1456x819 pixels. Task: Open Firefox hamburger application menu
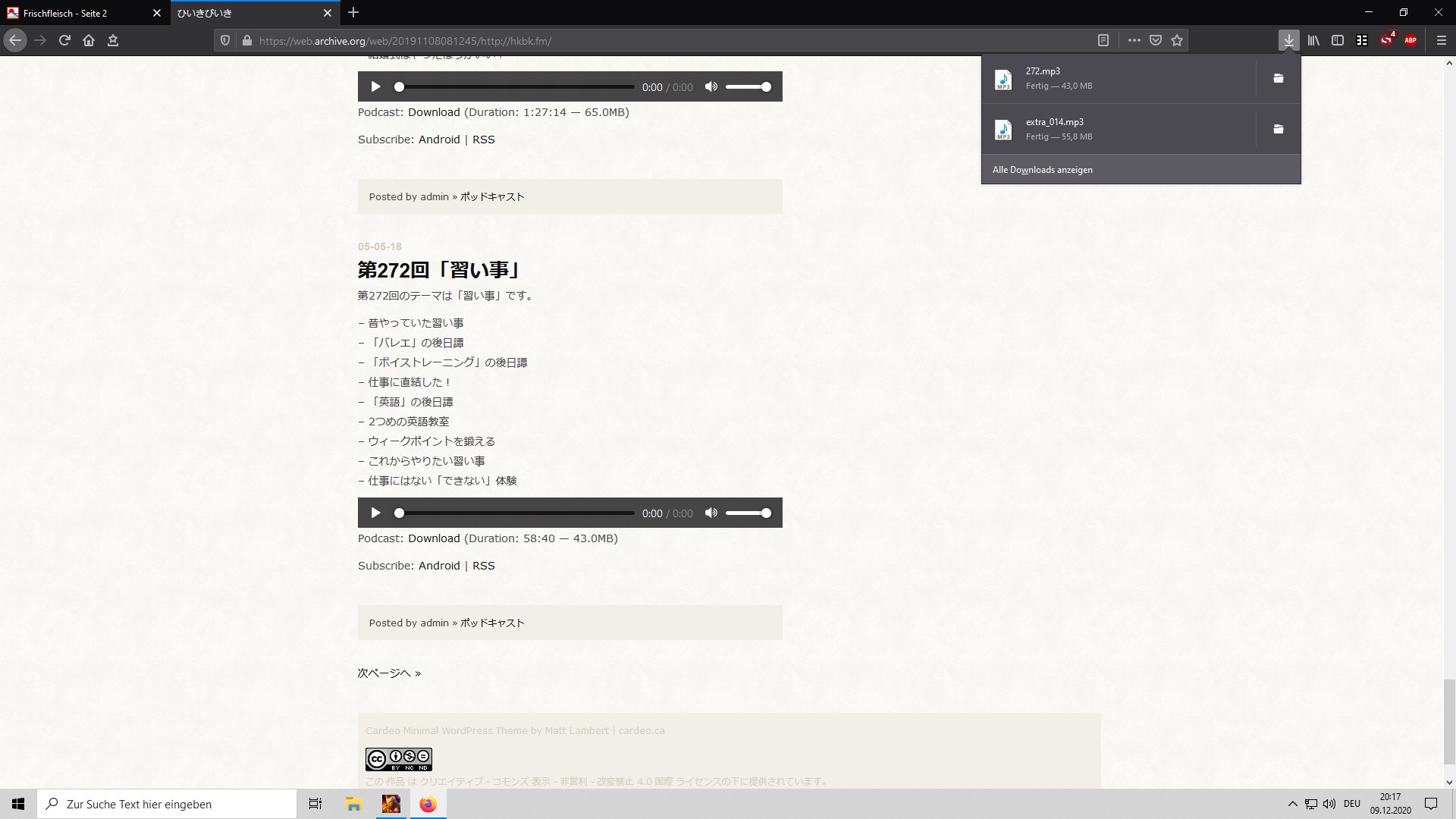pos(1442,40)
